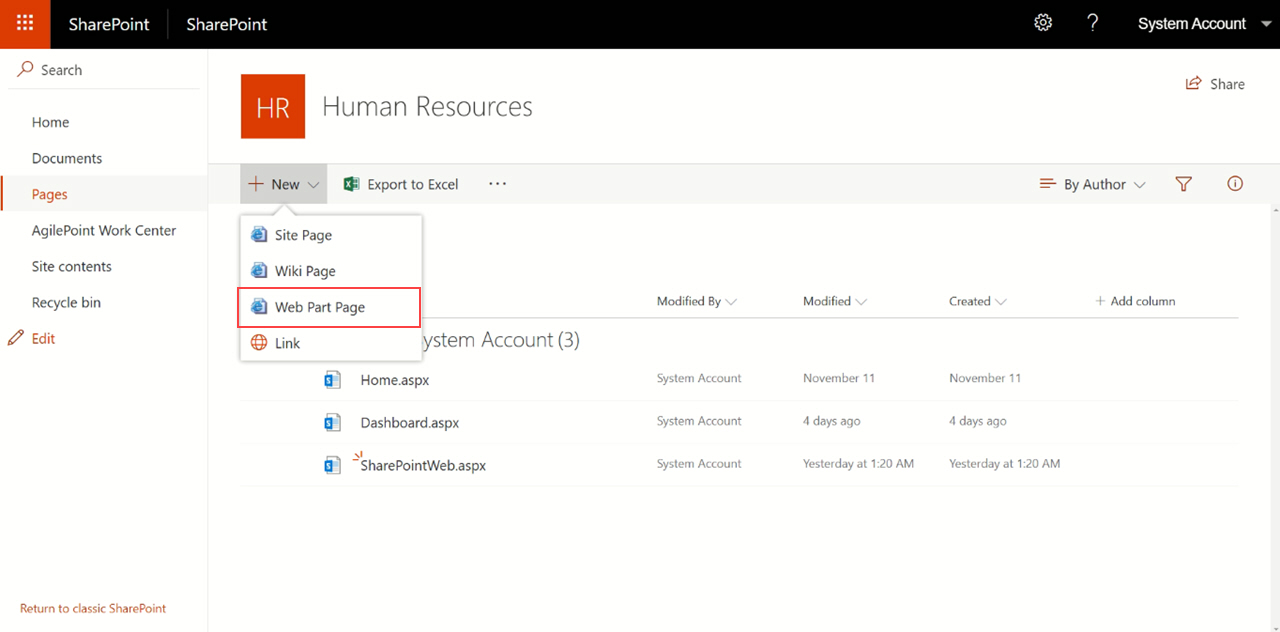Expand the Modified By column dropdown
1280x632 pixels.
[731, 301]
